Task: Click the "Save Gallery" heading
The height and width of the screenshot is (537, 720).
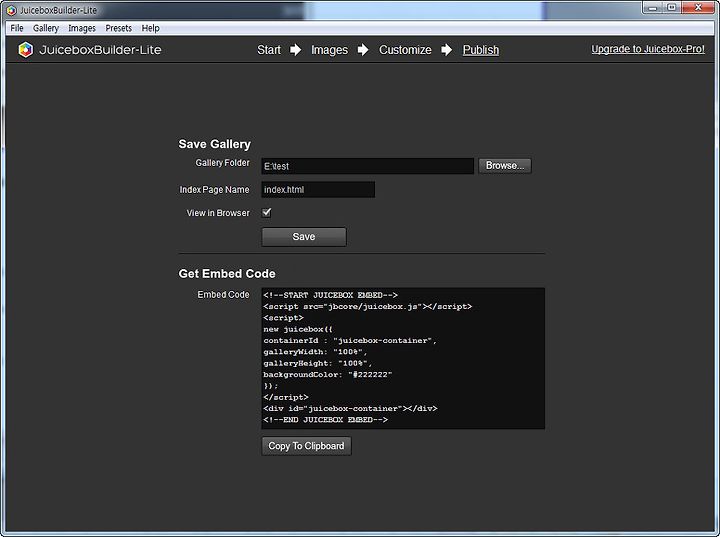Action: pos(214,144)
